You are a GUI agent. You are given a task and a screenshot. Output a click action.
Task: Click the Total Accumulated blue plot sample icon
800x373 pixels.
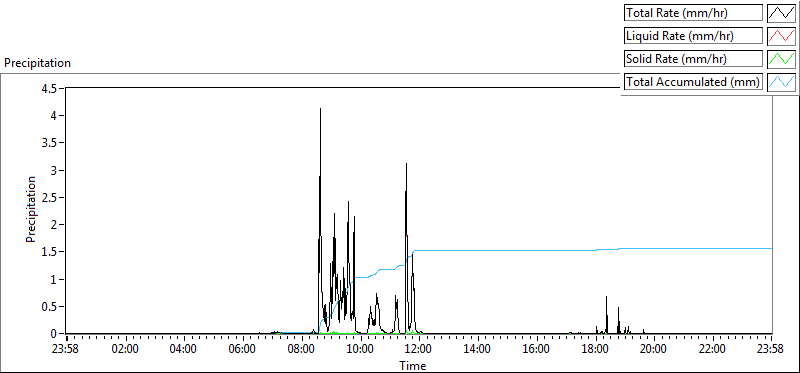pyautogui.click(x=781, y=82)
